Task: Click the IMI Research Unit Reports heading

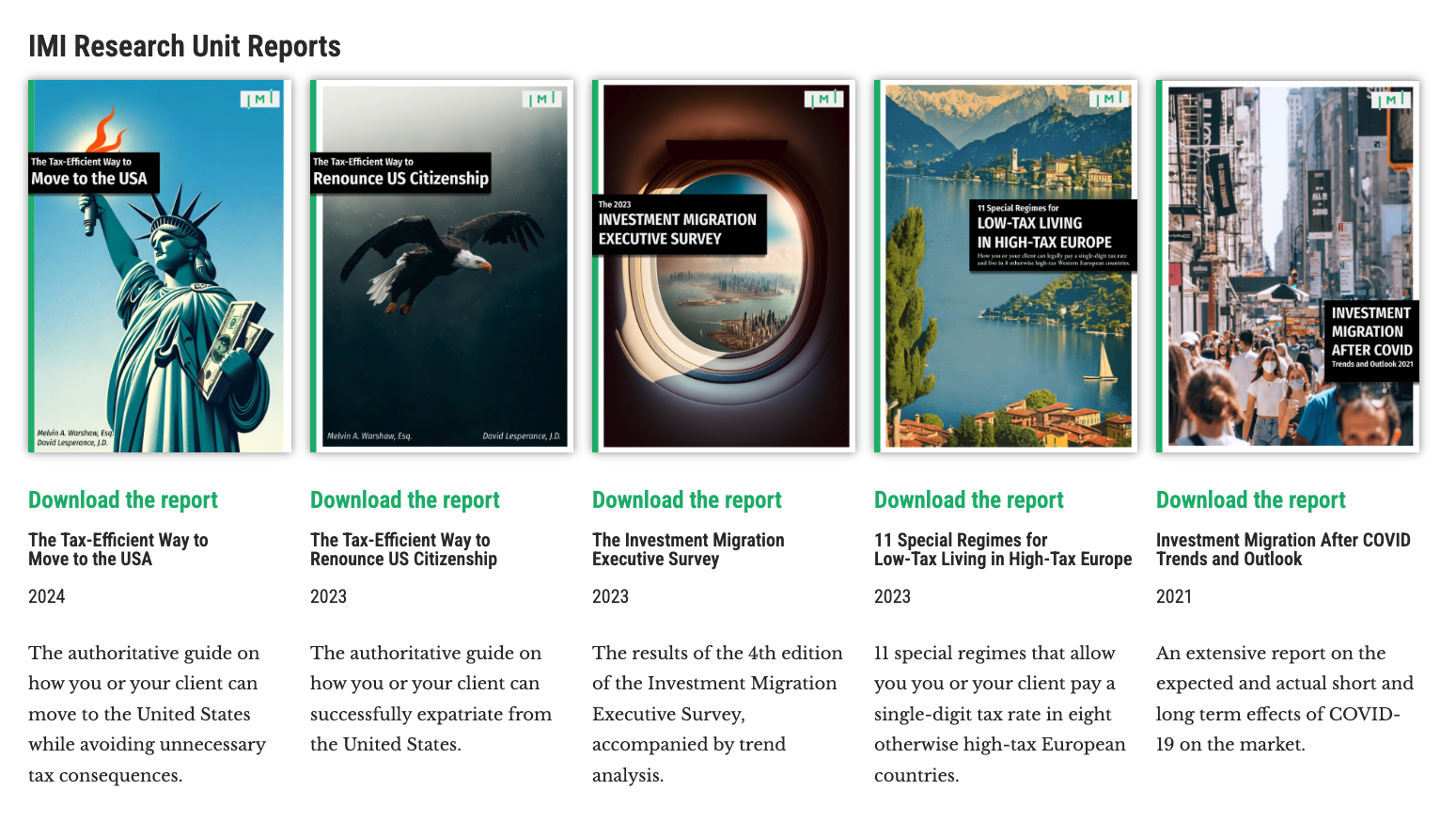Action: click(x=184, y=46)
